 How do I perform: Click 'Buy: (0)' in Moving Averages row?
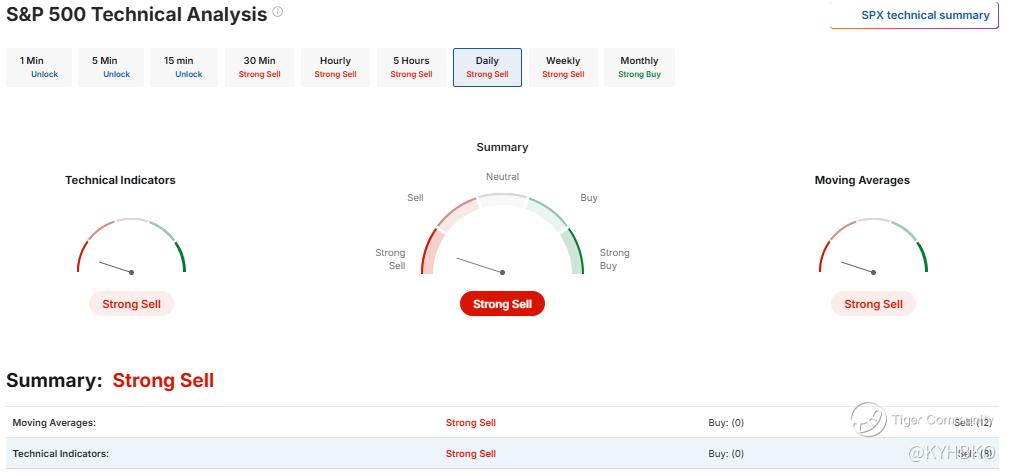click(x=726, y=422)
